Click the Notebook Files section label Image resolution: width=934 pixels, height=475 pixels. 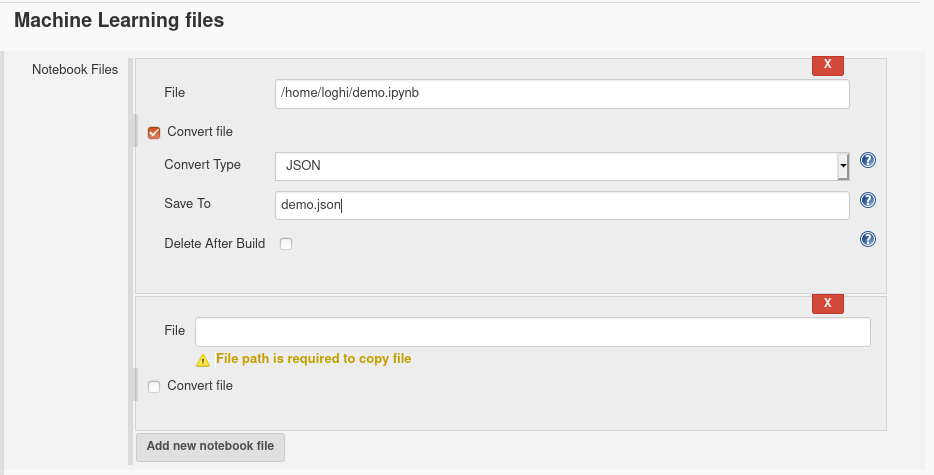pos(75,69)
